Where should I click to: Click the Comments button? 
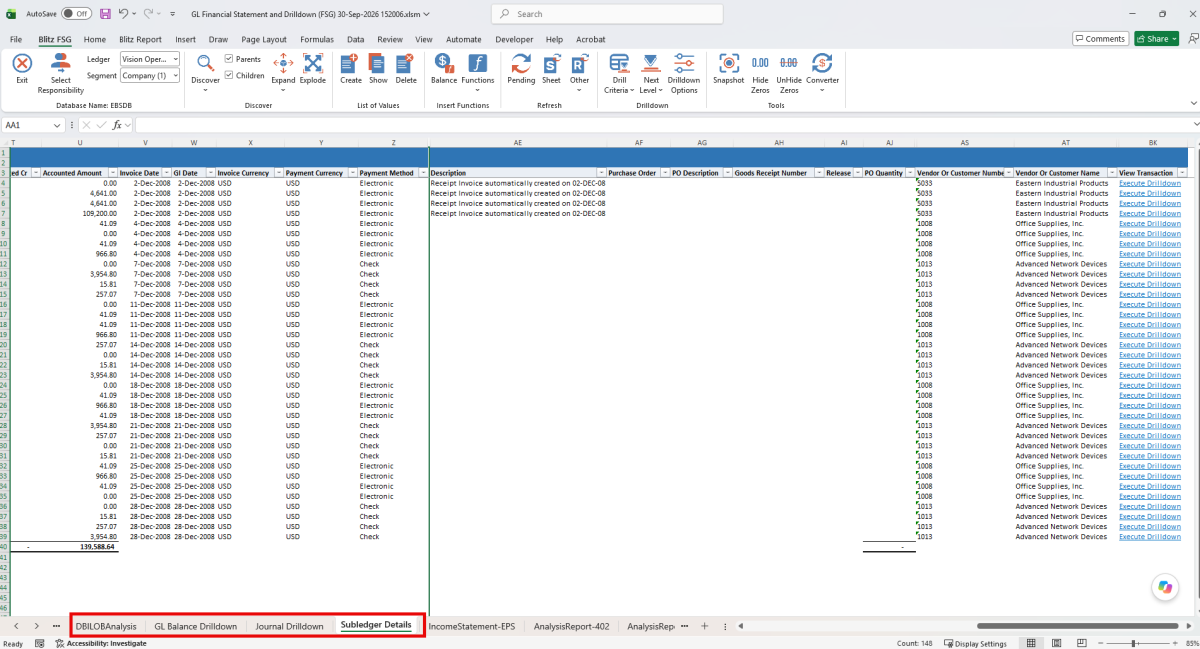[x=1100, y=39]
